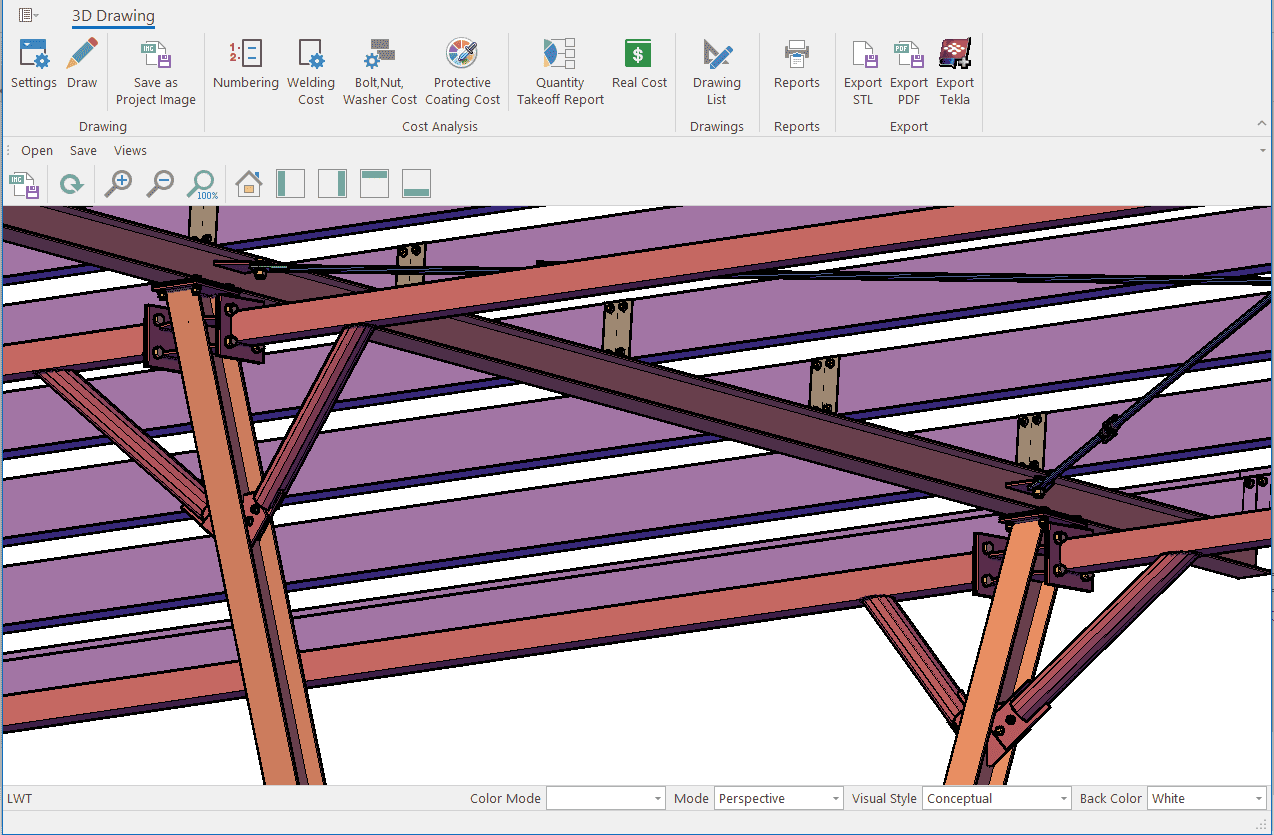The width and height of the screenshot is (1274, 835).
Task: Open the Views menu
Action: (130, 151)
